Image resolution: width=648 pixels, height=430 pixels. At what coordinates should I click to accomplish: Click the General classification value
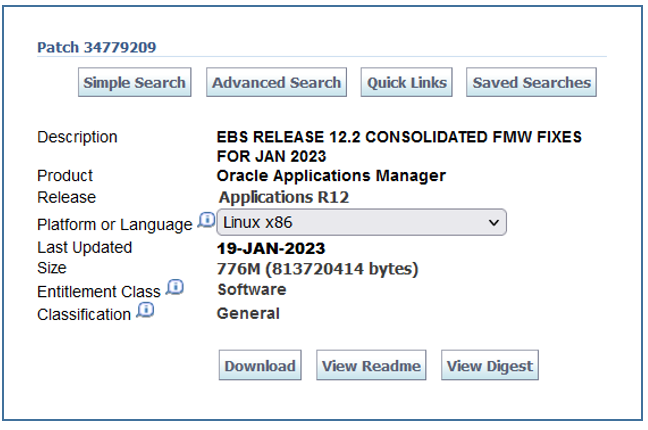[x=248, y=313]
